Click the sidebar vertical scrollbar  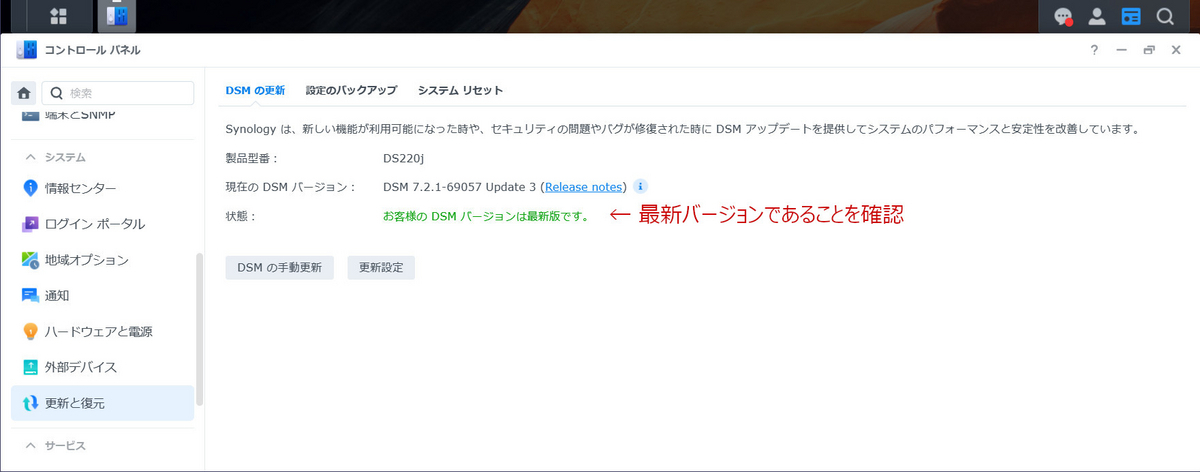[x=199, y=328]
